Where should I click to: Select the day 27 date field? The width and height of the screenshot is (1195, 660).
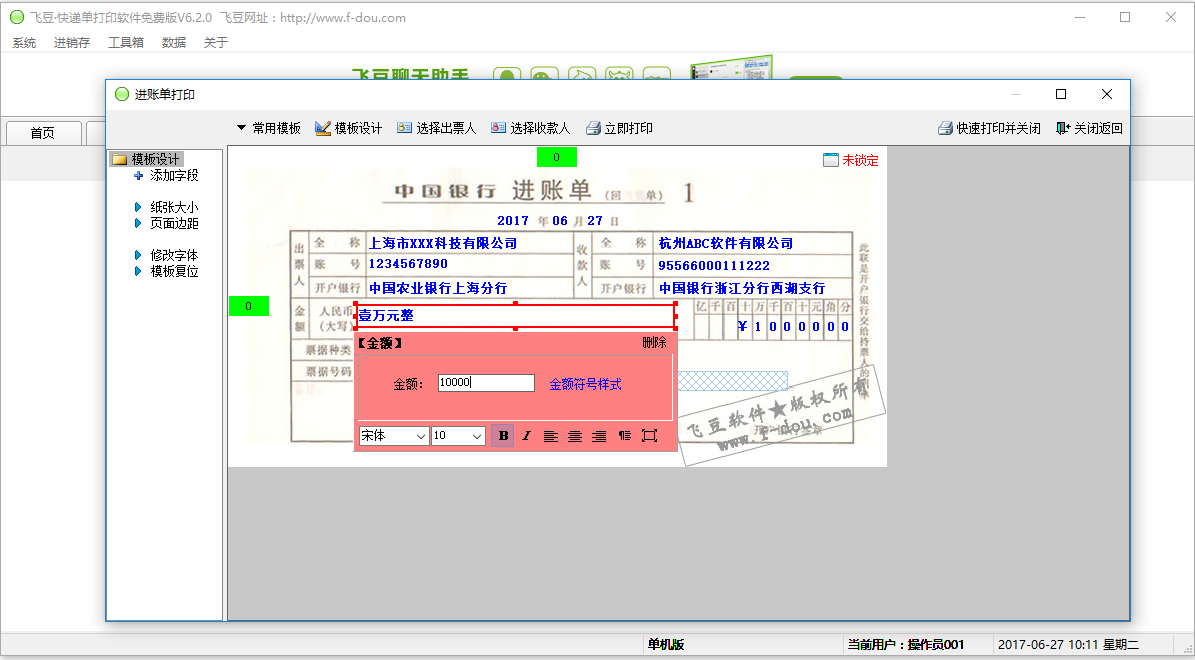pyautogui.click(x=595, y=220)
